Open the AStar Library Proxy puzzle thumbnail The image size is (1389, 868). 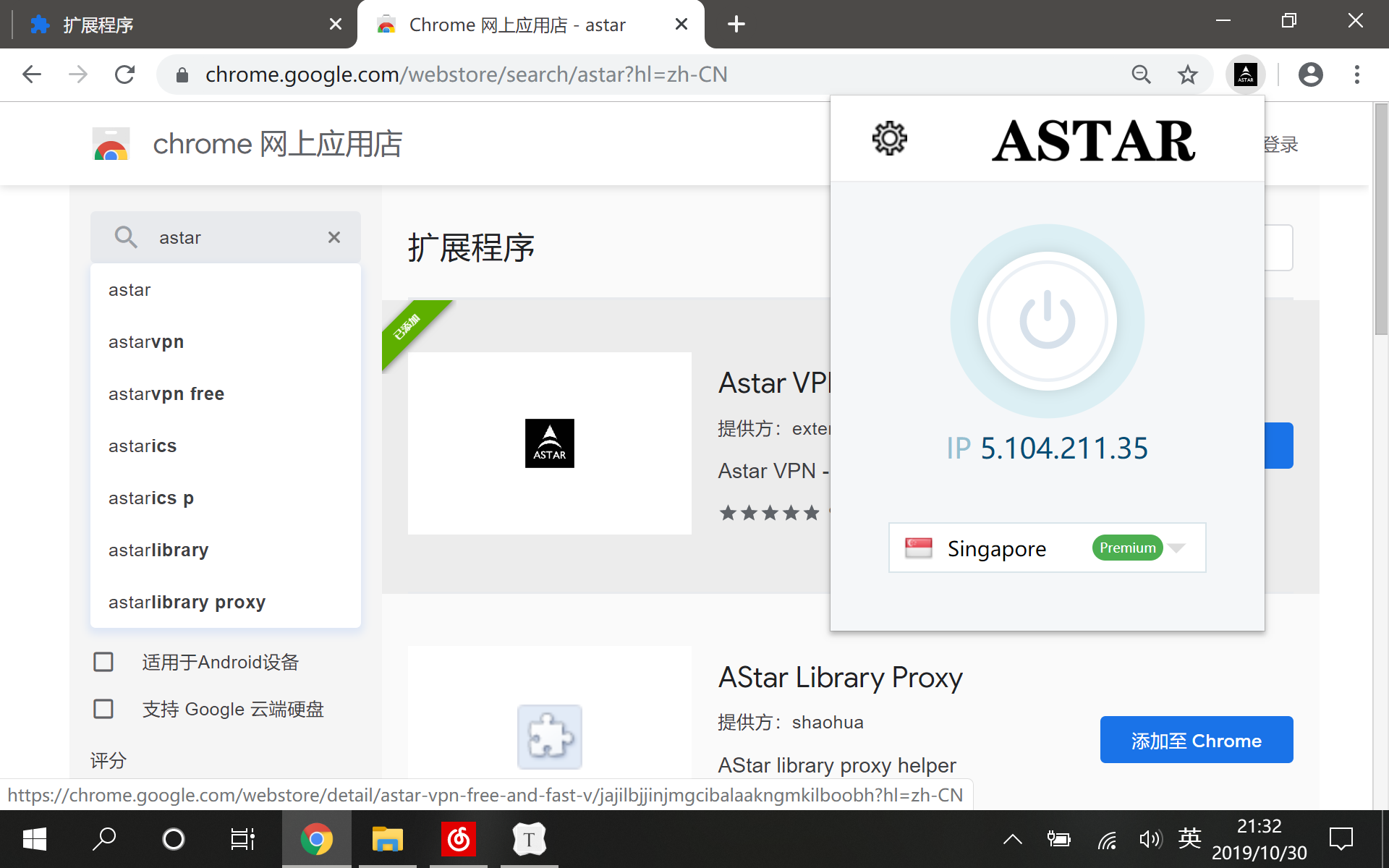[x=549, y=736]
